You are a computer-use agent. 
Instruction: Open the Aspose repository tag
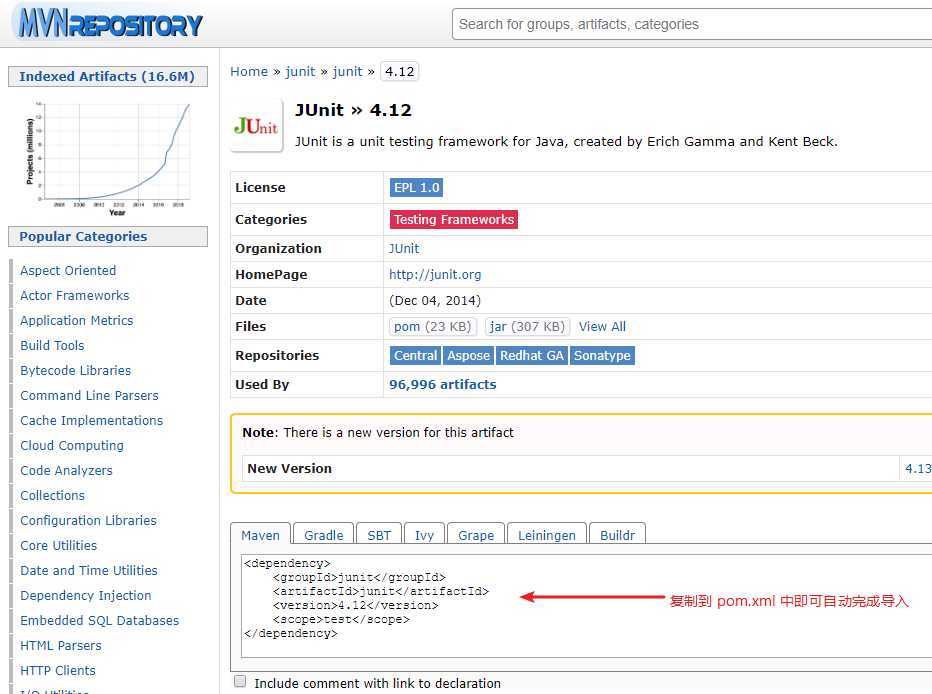pos(468,355)
